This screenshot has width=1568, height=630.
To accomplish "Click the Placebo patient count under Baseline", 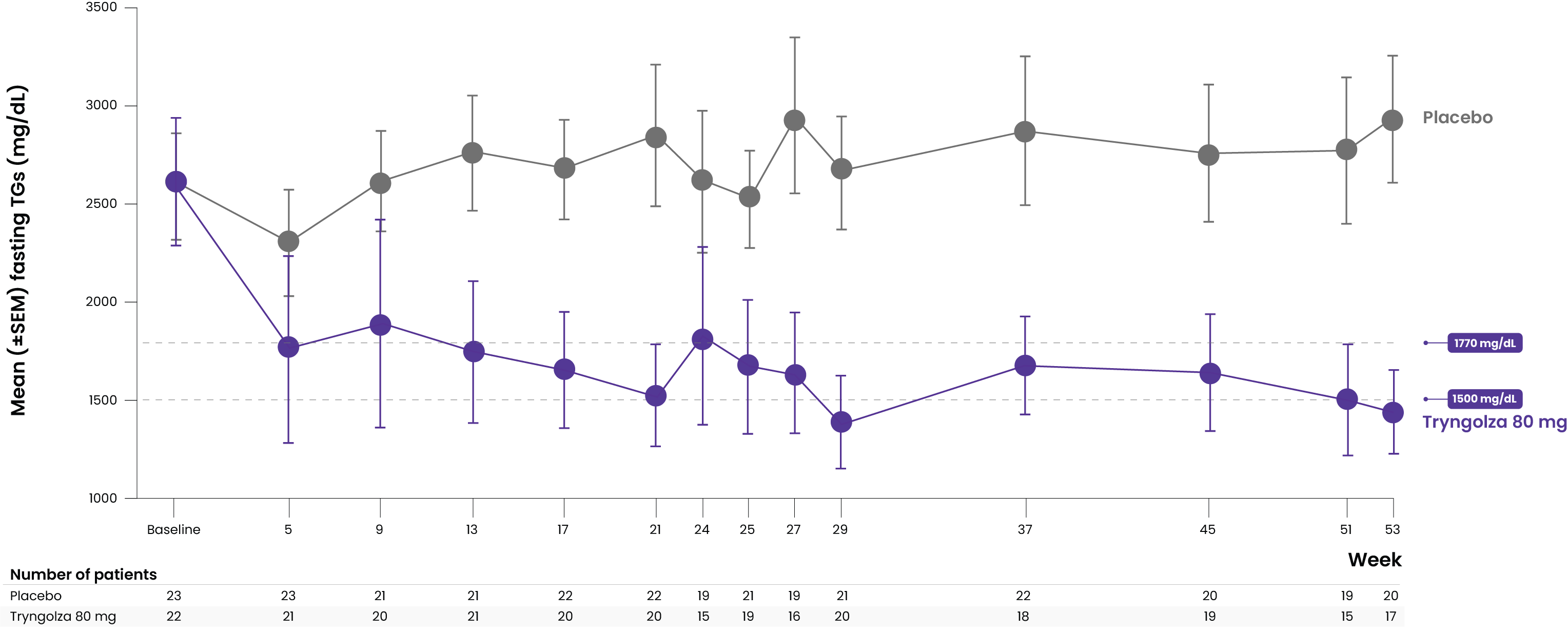I will (174, 596).
